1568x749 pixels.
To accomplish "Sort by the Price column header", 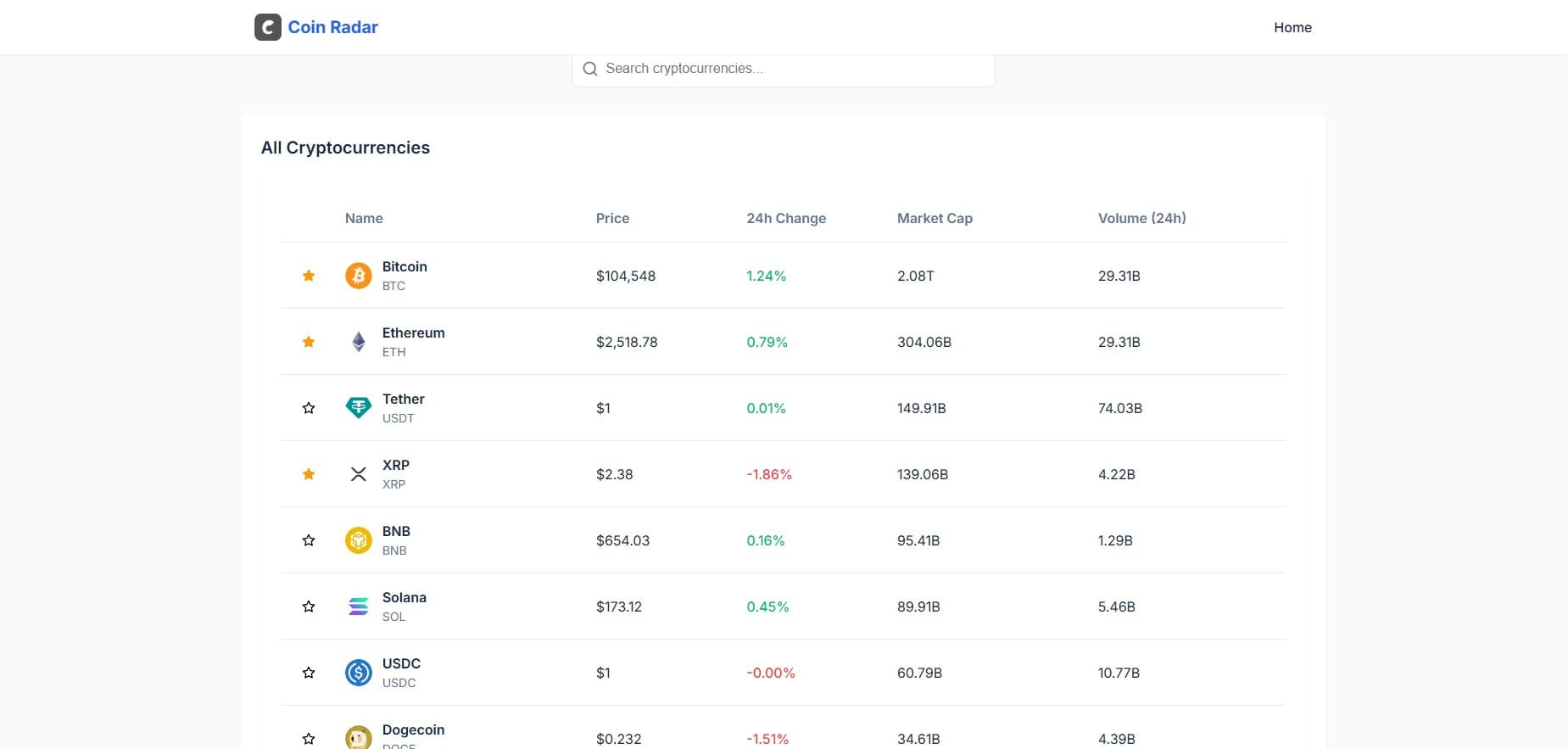I will pos(612,218).
